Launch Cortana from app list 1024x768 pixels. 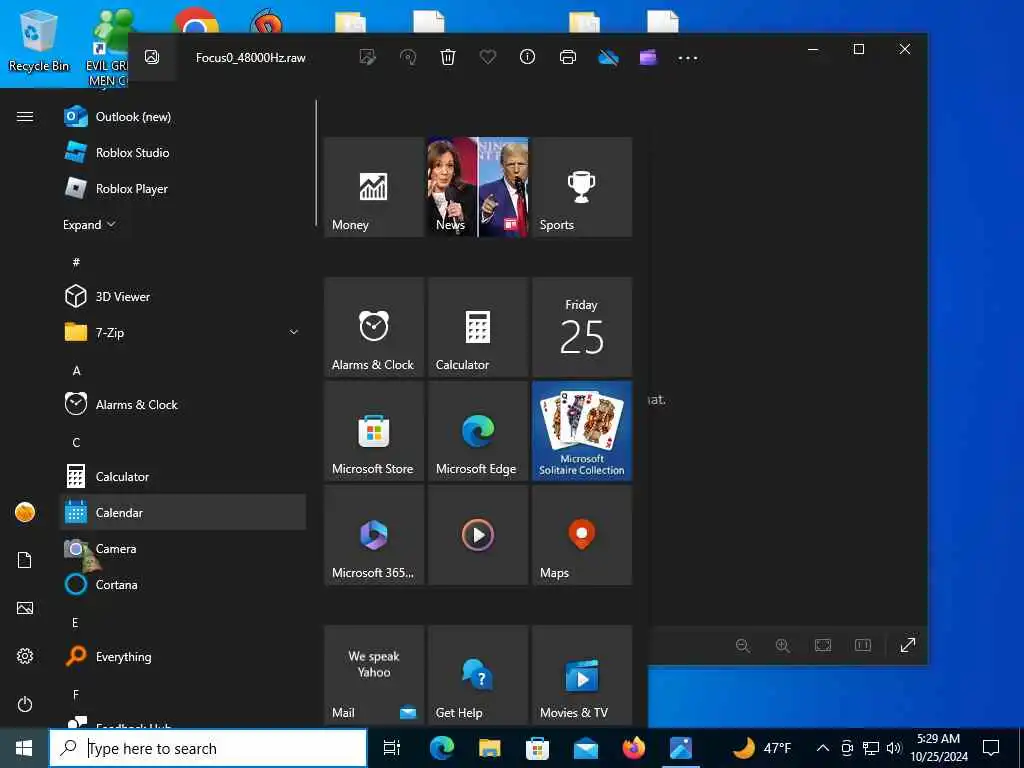[183, 584]
